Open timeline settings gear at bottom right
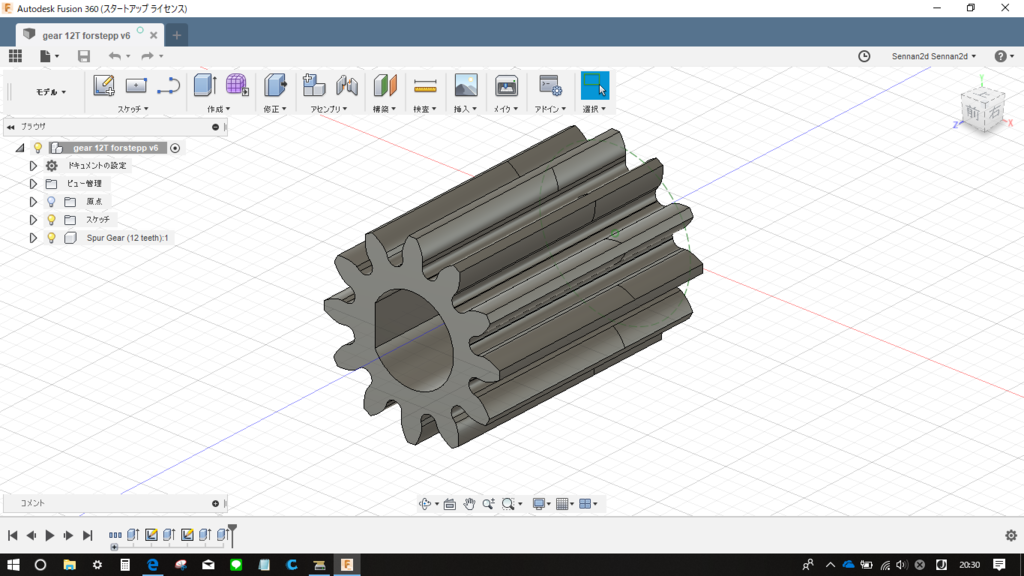The height and width of the screenshot is (576, 1024). (x=1011, y=536)
